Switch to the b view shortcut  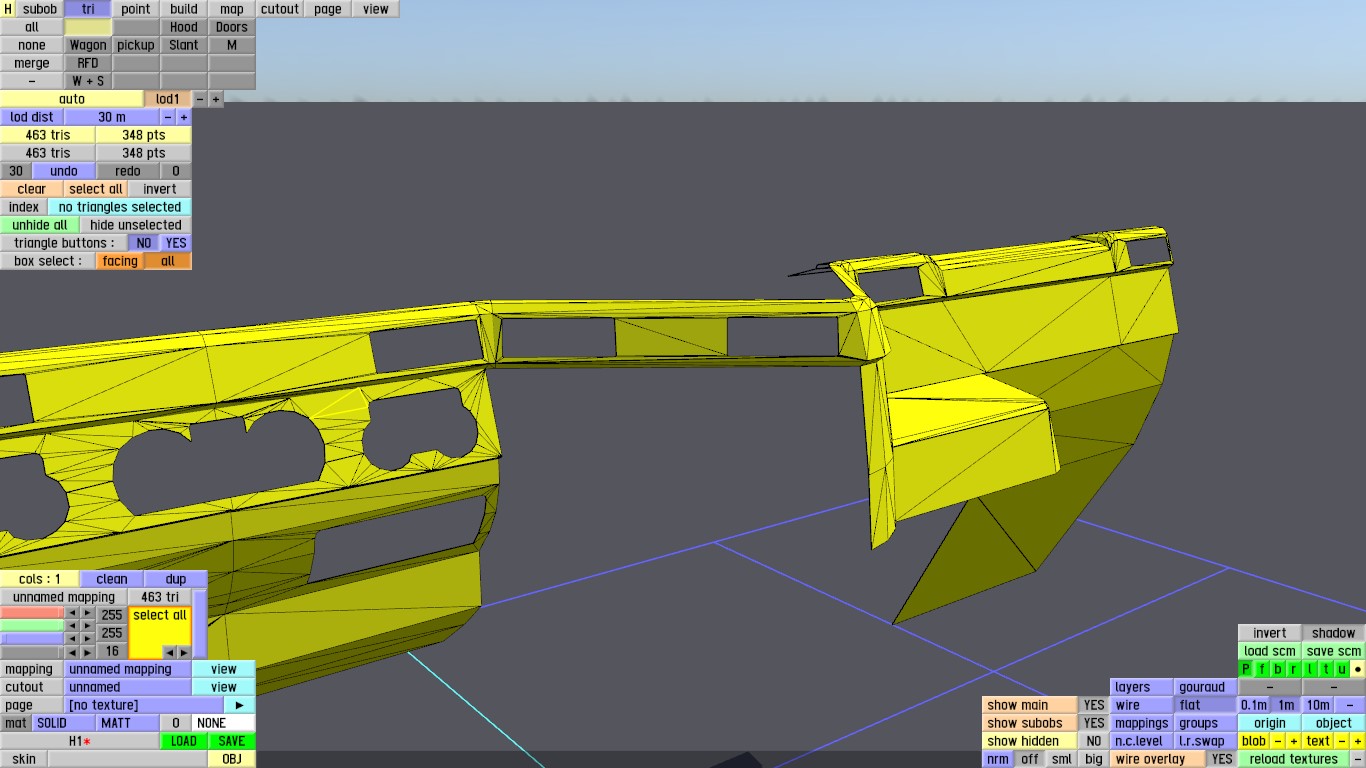pos(1278,669)
